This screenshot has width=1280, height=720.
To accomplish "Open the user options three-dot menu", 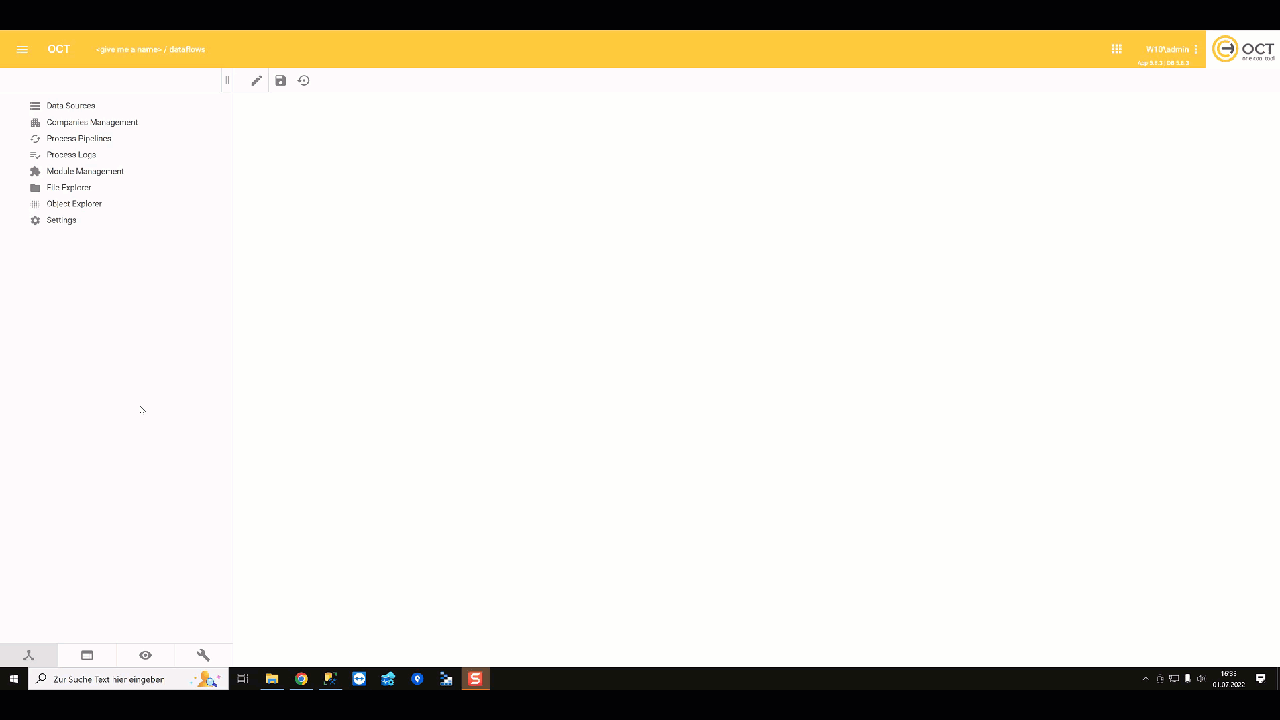I will pyautogui.click(x=1196, y=49).
